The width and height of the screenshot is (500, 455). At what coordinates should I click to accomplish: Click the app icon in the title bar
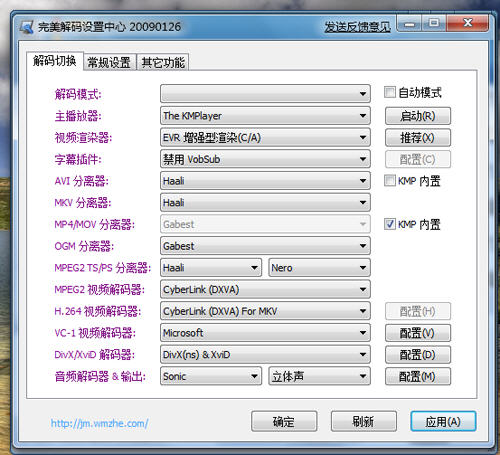point(27,27)
